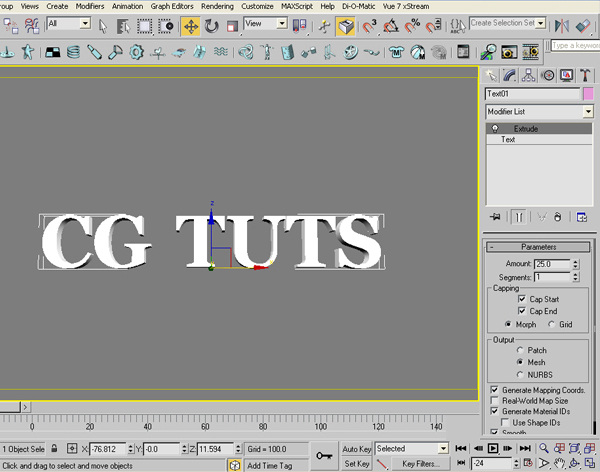This screenshot has width=600, height=472.
Task: Open the Hierarchy panel tab icon
Action: tap(529, 75)
